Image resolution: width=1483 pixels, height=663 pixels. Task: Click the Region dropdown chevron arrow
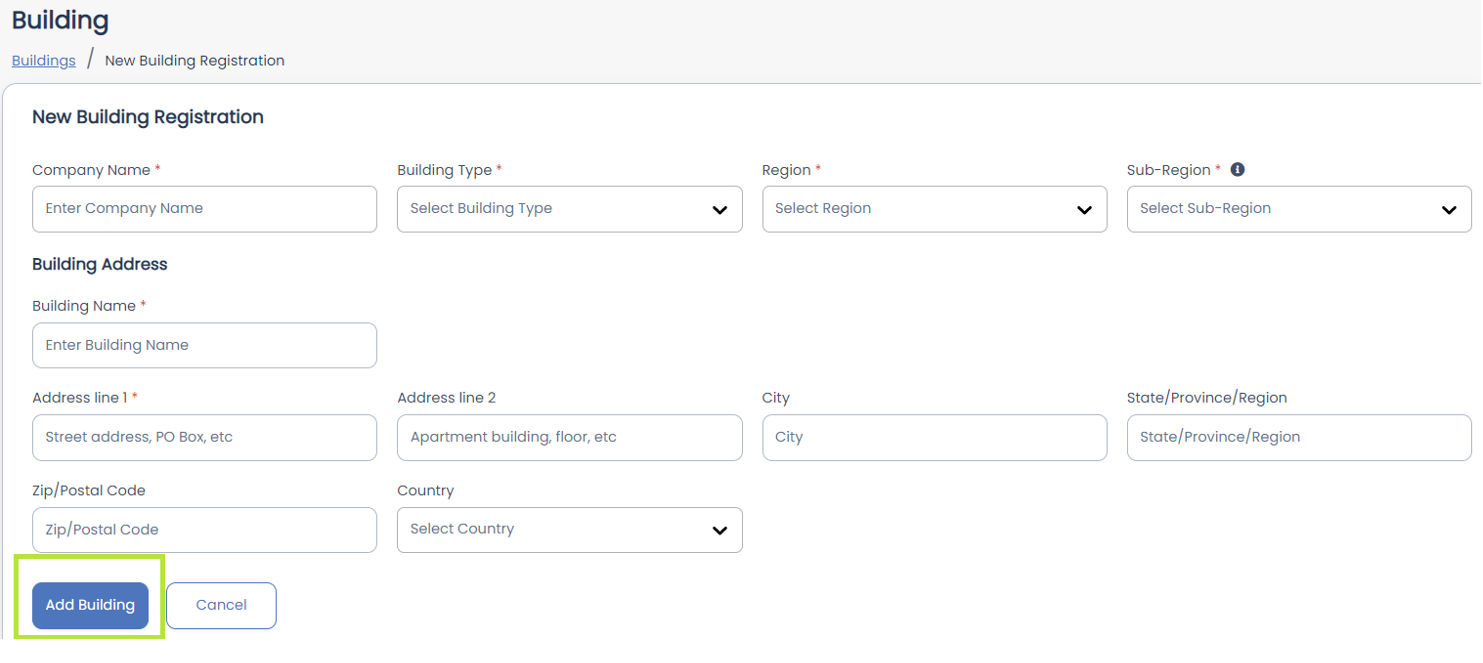[x=1084, y=210]
